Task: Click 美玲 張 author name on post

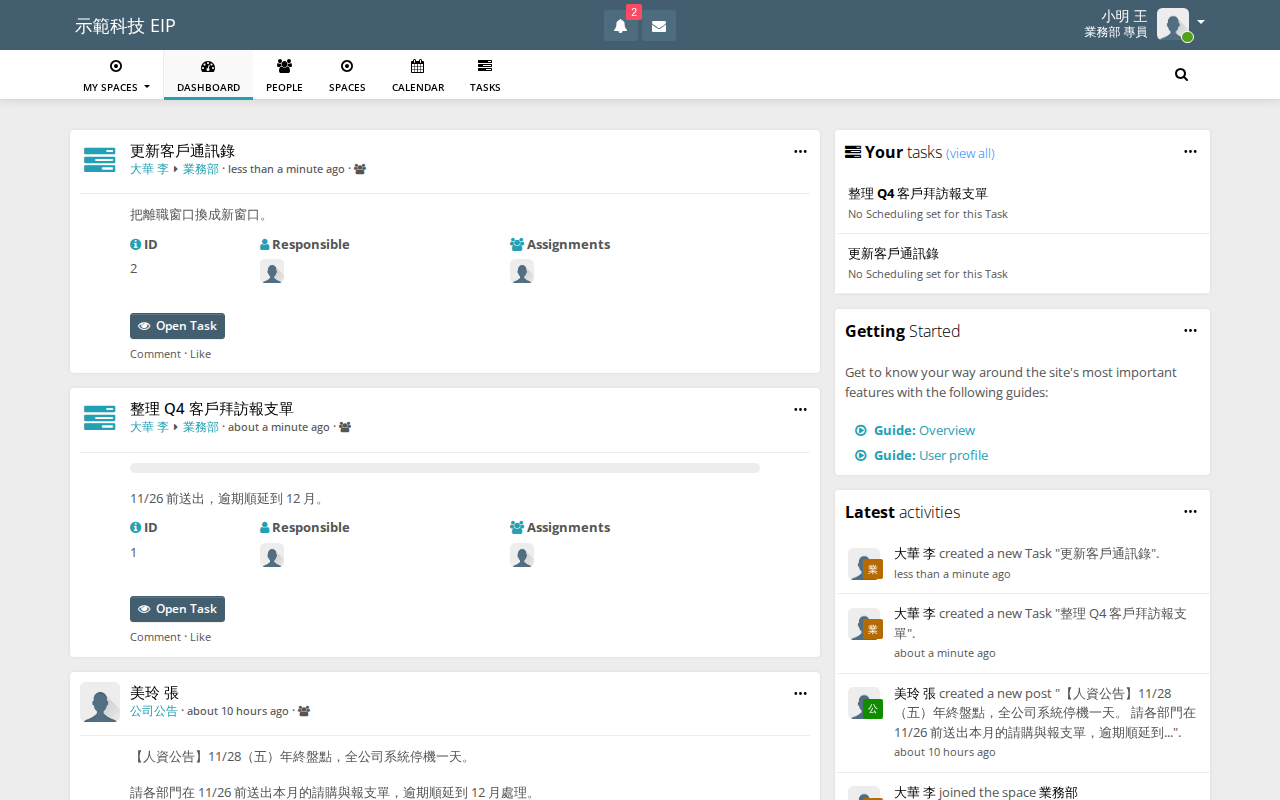Action: (x=154, y=693)
